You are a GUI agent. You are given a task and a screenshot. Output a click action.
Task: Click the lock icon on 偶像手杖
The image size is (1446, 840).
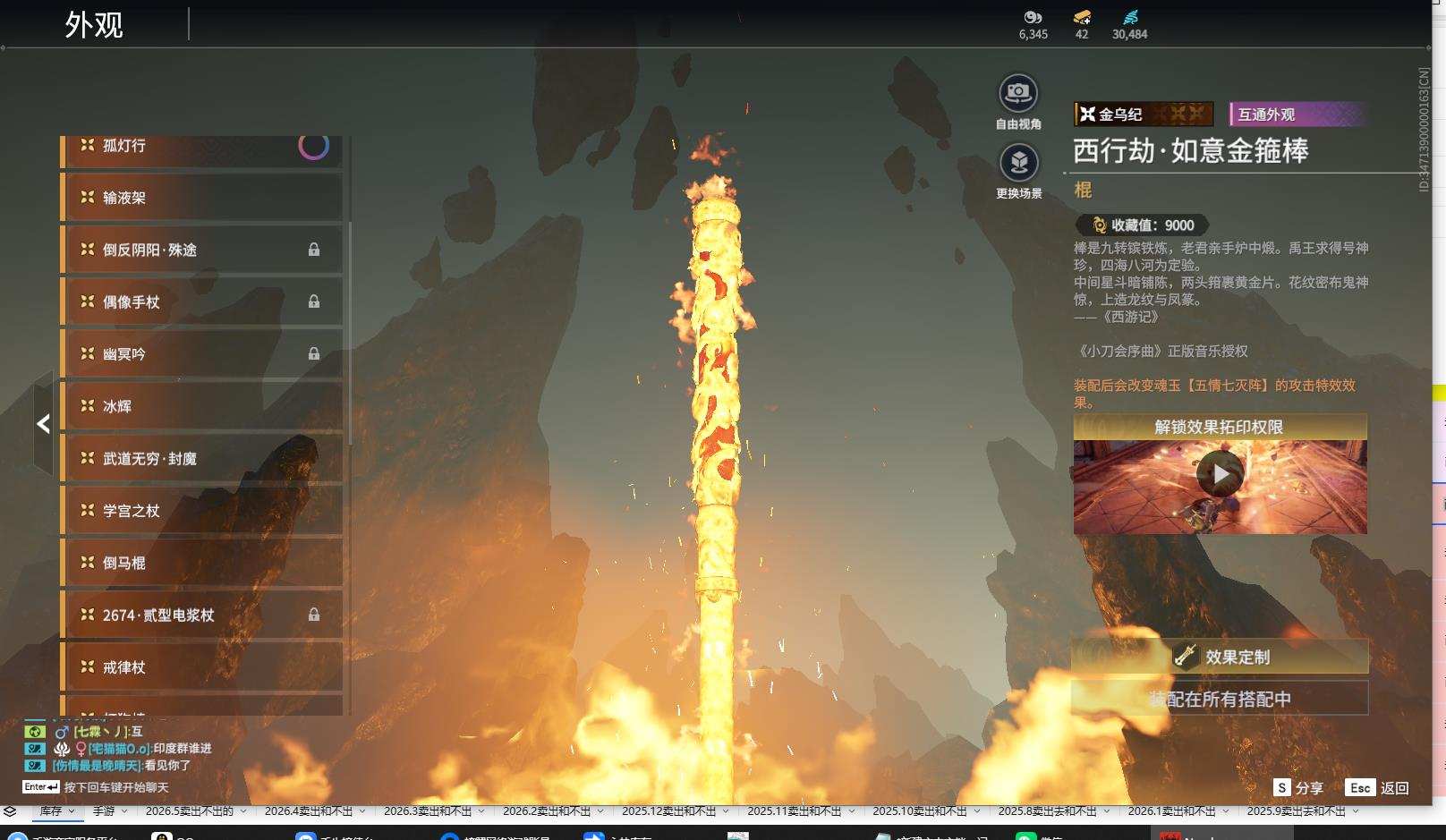tap(314, 301)
